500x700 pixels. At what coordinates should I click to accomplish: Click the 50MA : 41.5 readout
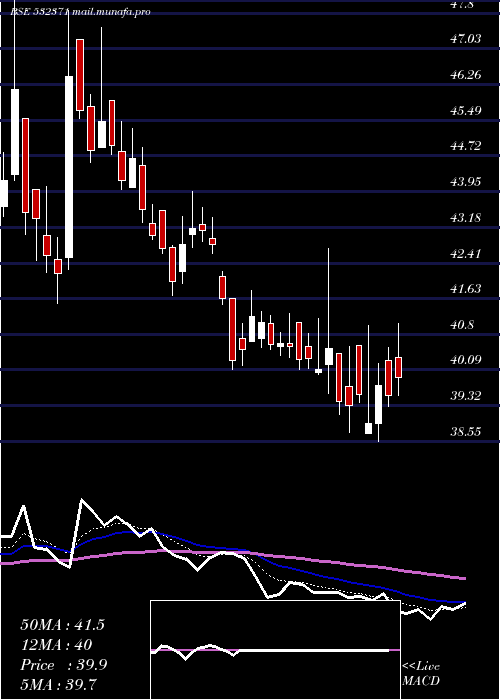pos(62,625)
